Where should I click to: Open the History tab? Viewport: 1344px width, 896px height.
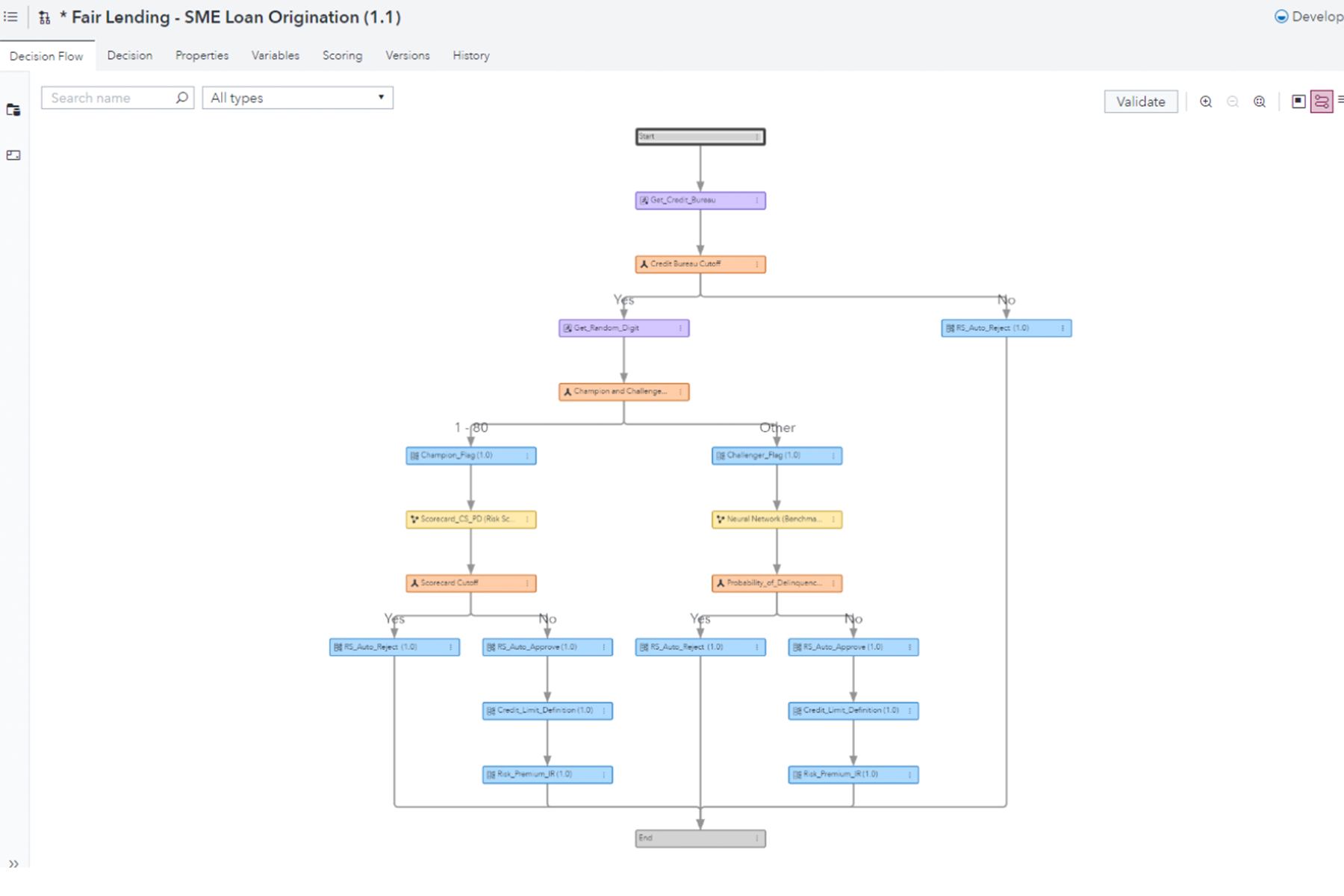(x=470, y=55)
